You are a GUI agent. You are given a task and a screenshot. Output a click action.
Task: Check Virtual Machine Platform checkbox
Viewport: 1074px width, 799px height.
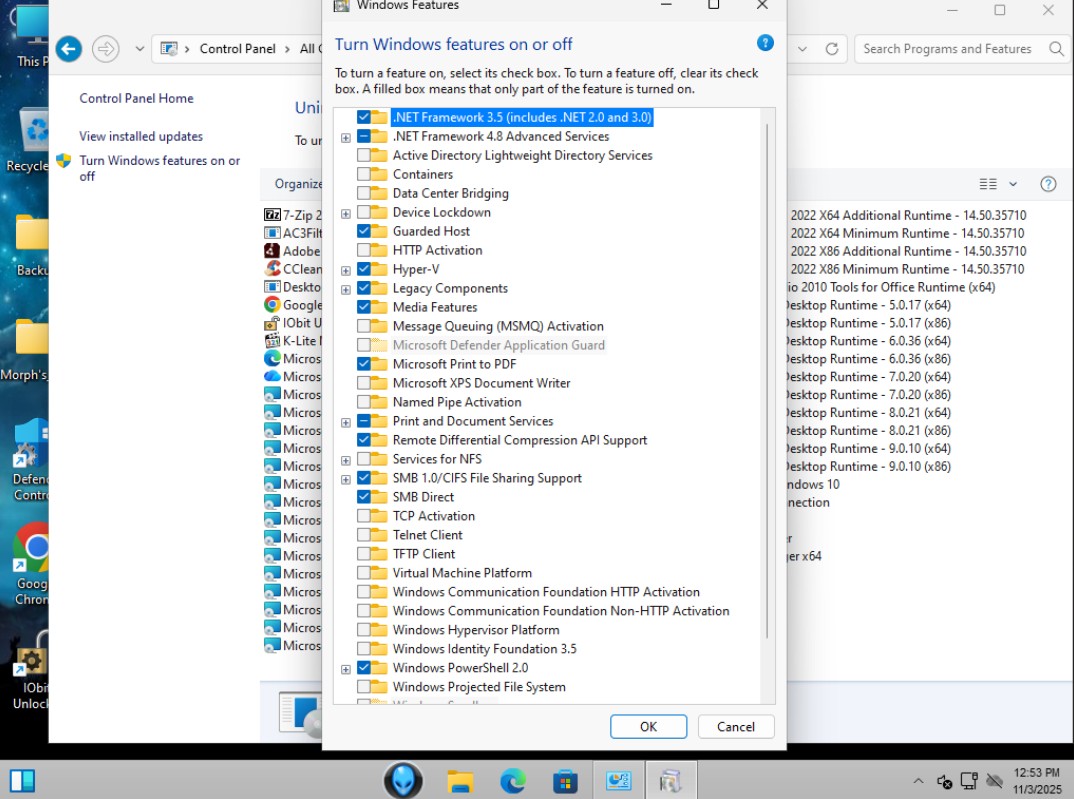[364, 573]
